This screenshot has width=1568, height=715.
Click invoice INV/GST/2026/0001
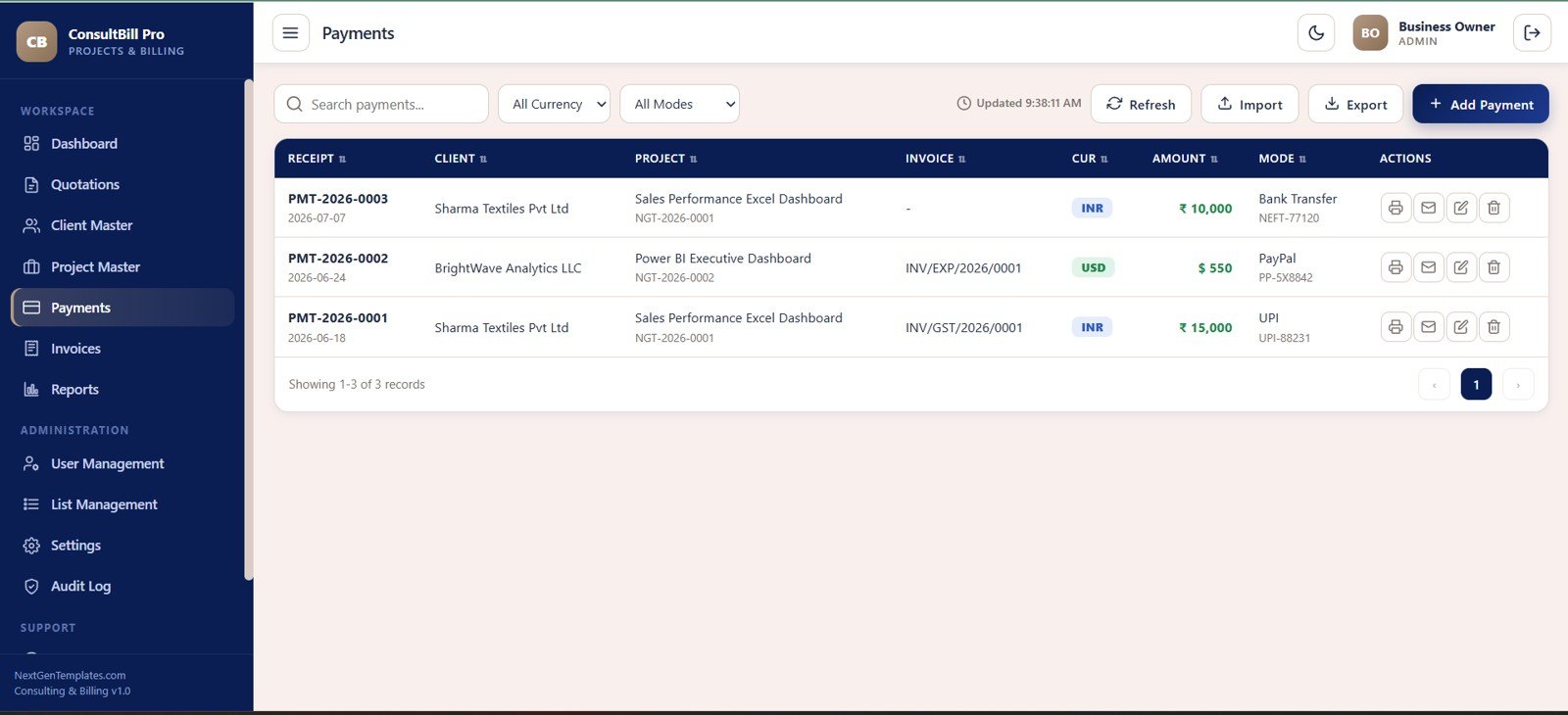coord(963,328)
